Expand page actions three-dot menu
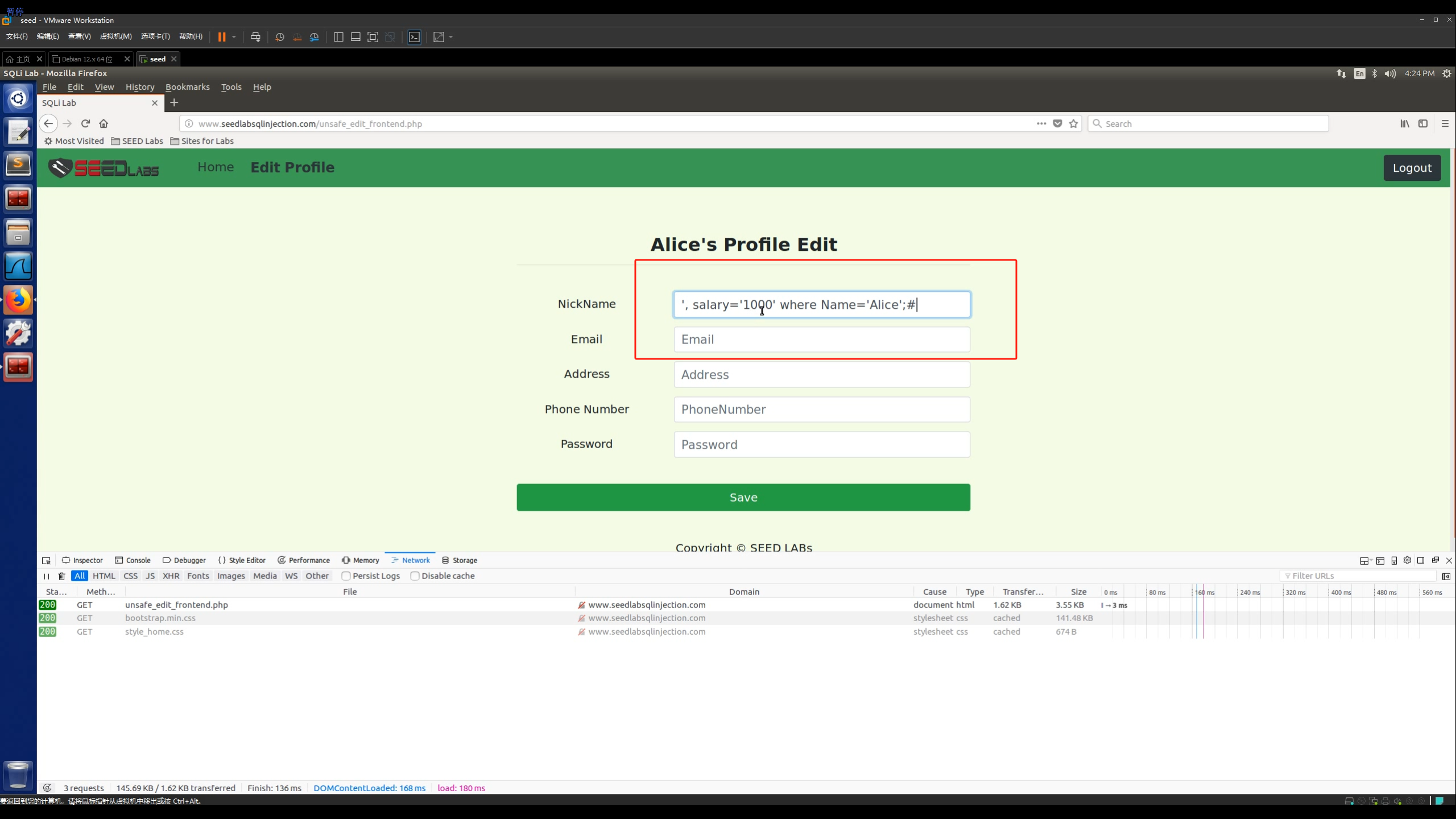The height and width of the screenshot is (819, 1456). (x=1041, y=123)
